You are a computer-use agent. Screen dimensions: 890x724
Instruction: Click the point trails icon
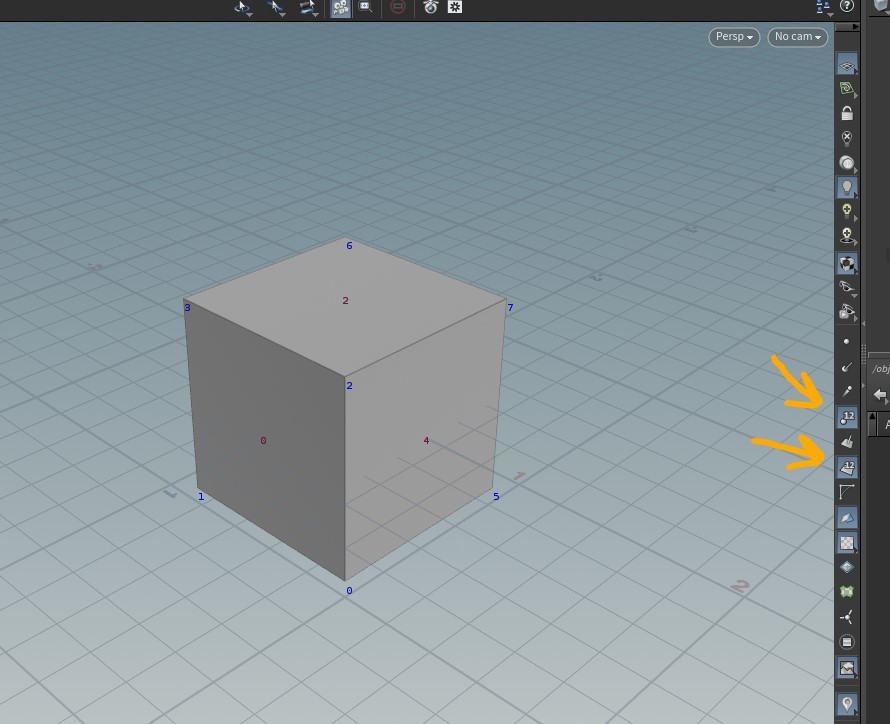point(847,392)
